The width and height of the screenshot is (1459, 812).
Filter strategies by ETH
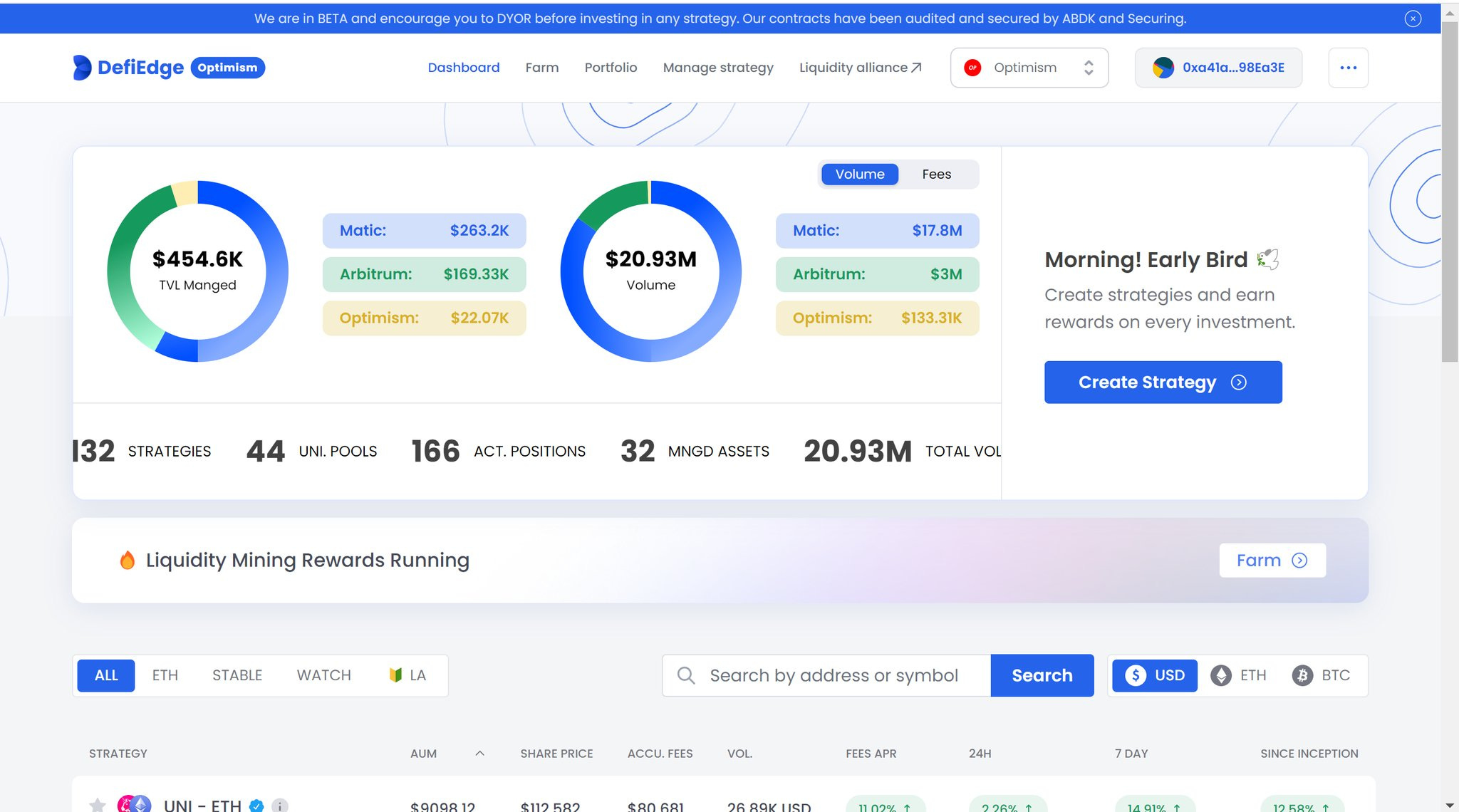click(x=165, y=675)
